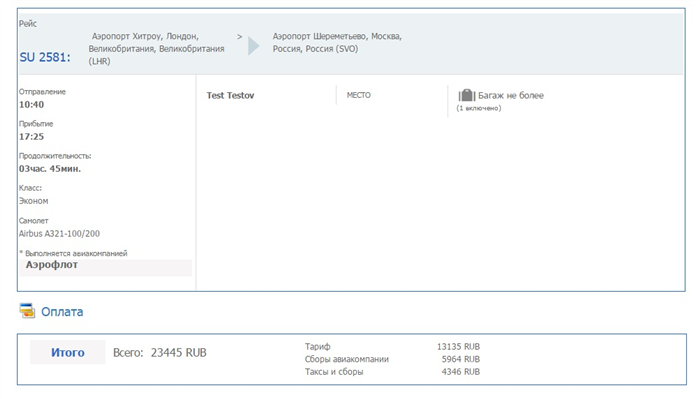Click the Тариф label
The height and width of the screenshot is (399, 700).
318,347
